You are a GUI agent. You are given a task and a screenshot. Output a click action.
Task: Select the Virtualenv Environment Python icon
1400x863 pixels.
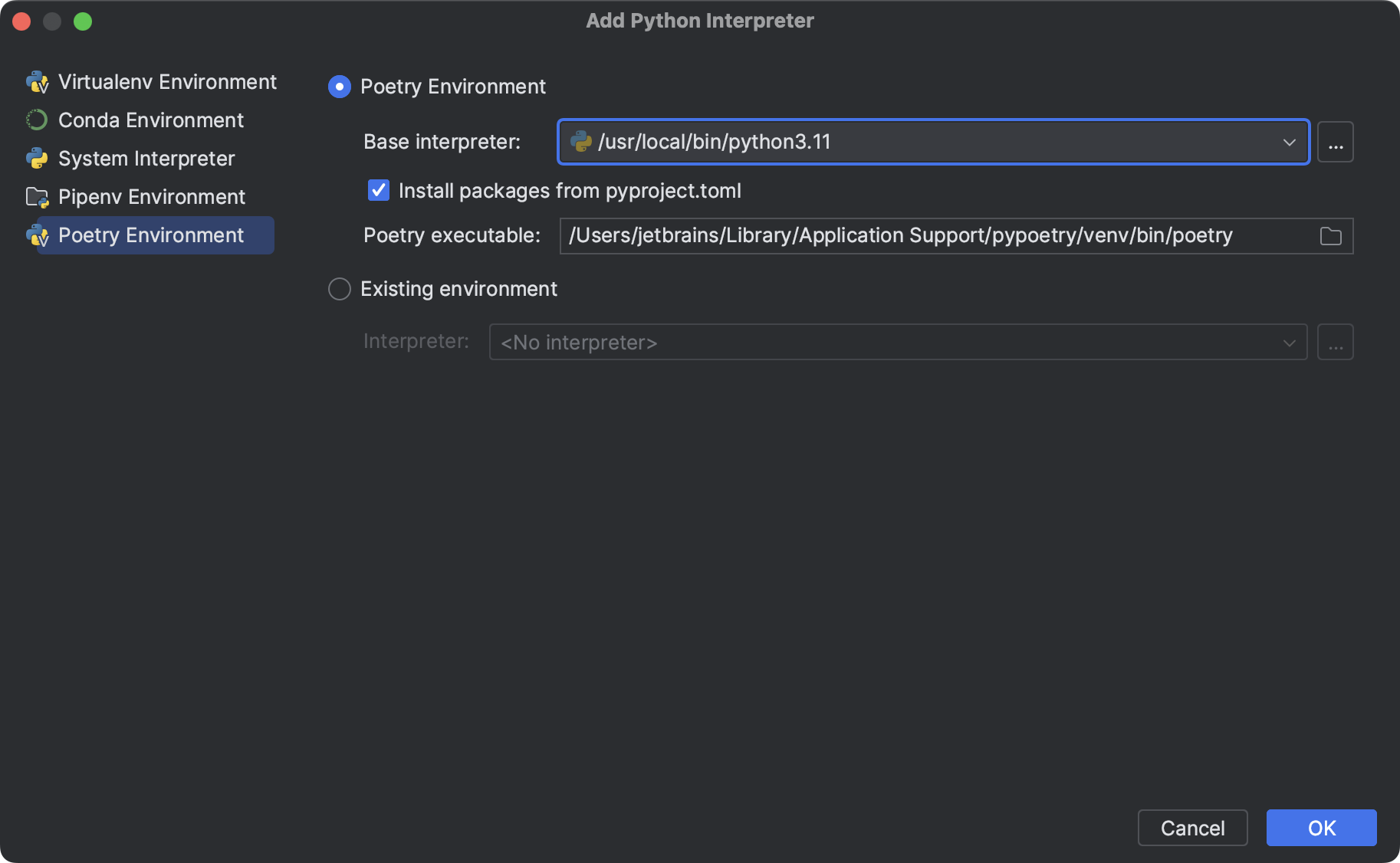click(37, 82)
